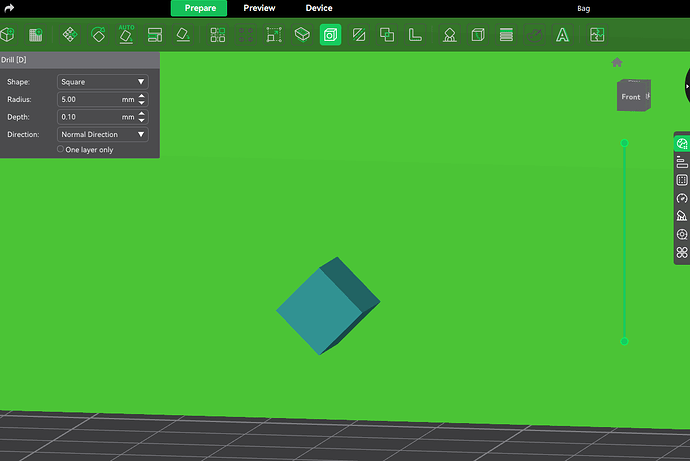This screenshot has width=690, height=461.
Task: Expand the collapsed side panel arrow
Action: coord(687,86)
